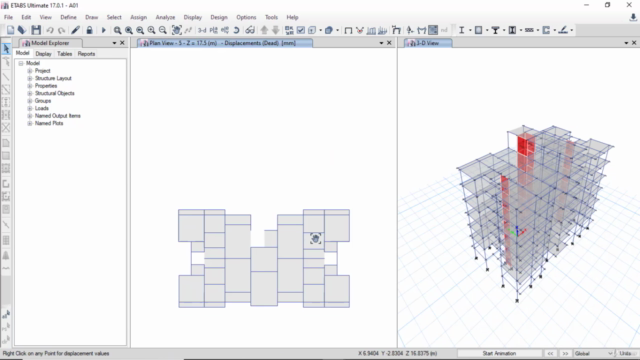Switch to the Tables tab
This screenshot has height=360, width=640.
64,54
